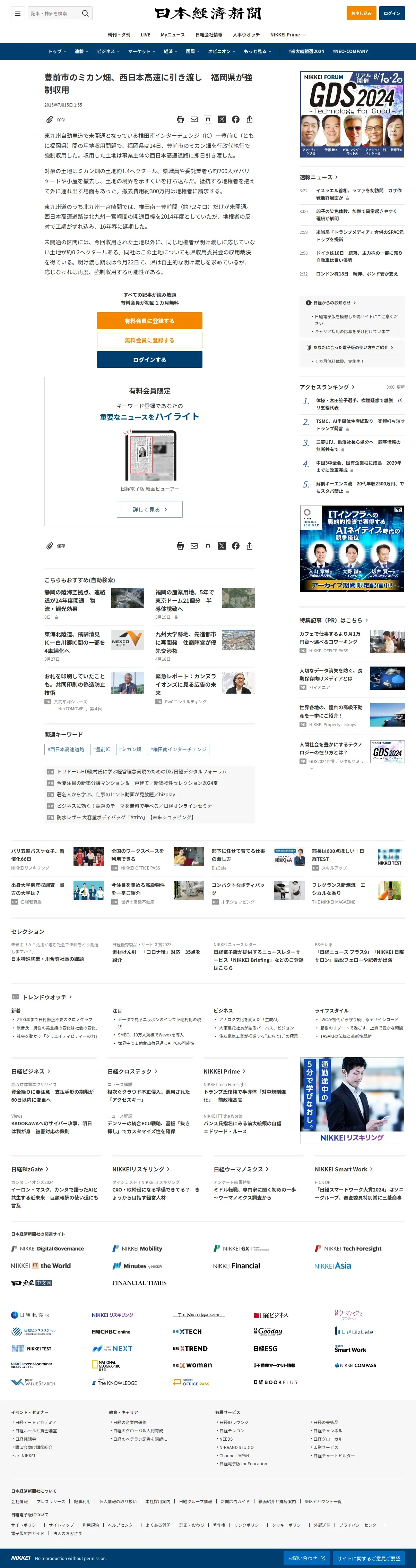Click the ログイン button in the header
Image resolution: width=416 pixels, height=1568 pixels.
[392, 13]
